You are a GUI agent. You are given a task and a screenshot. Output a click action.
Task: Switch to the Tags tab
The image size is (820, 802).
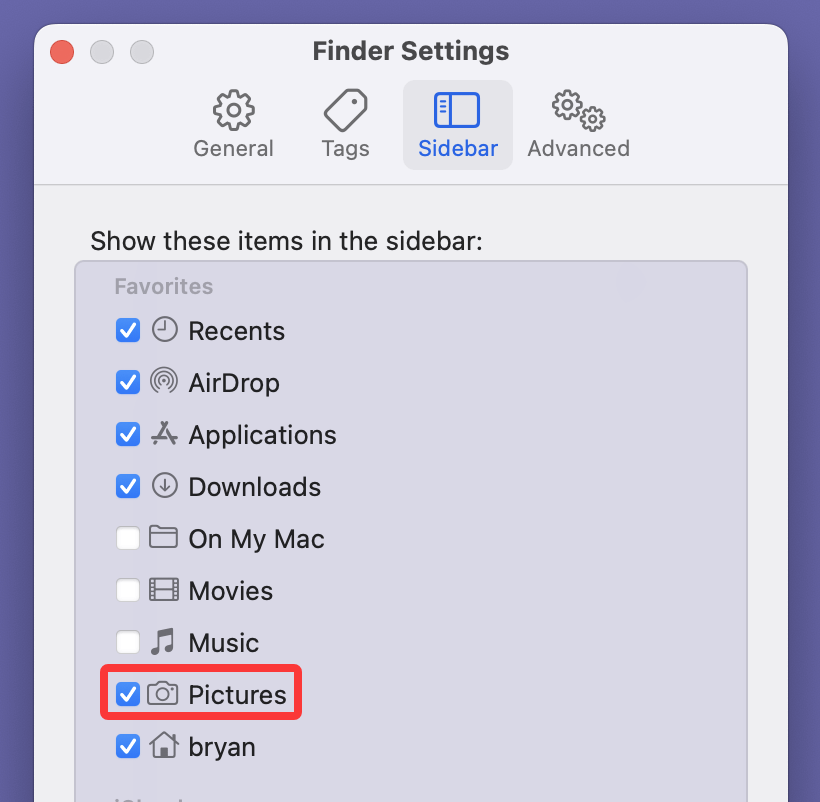[x=345, y=122]
